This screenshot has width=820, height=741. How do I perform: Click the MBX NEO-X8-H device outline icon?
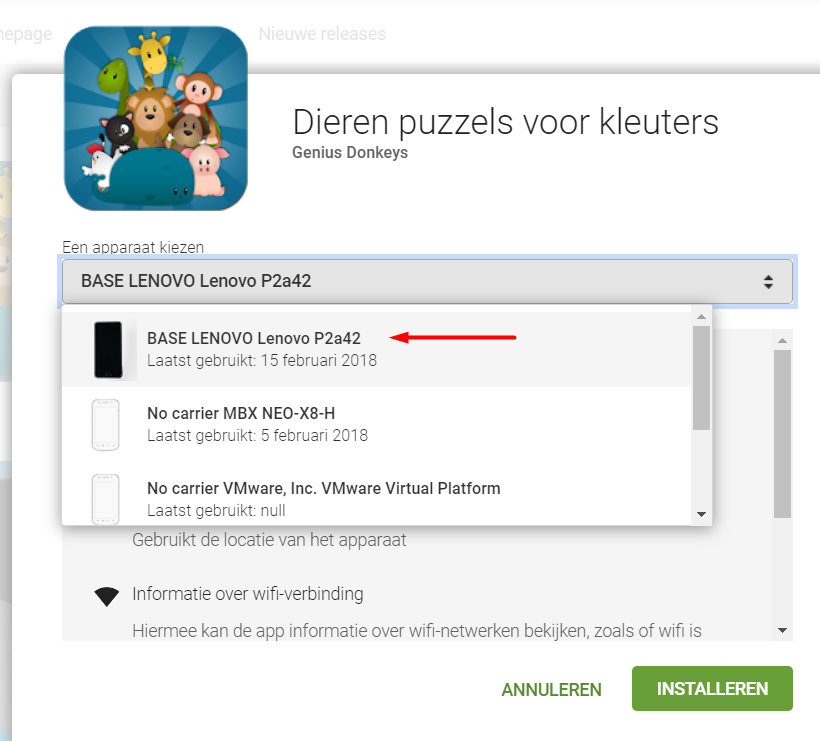[x=106, y=425]
